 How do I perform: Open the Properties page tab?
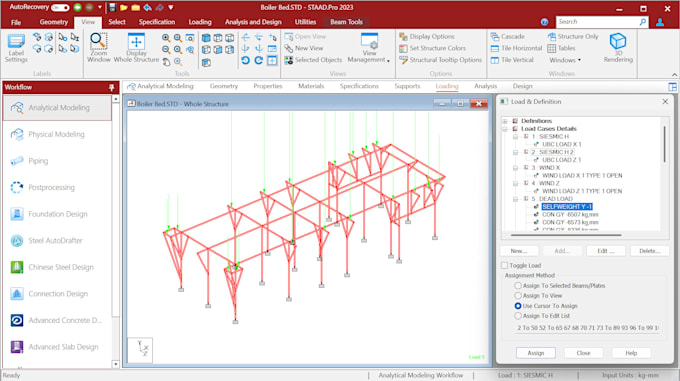[268, 86]
